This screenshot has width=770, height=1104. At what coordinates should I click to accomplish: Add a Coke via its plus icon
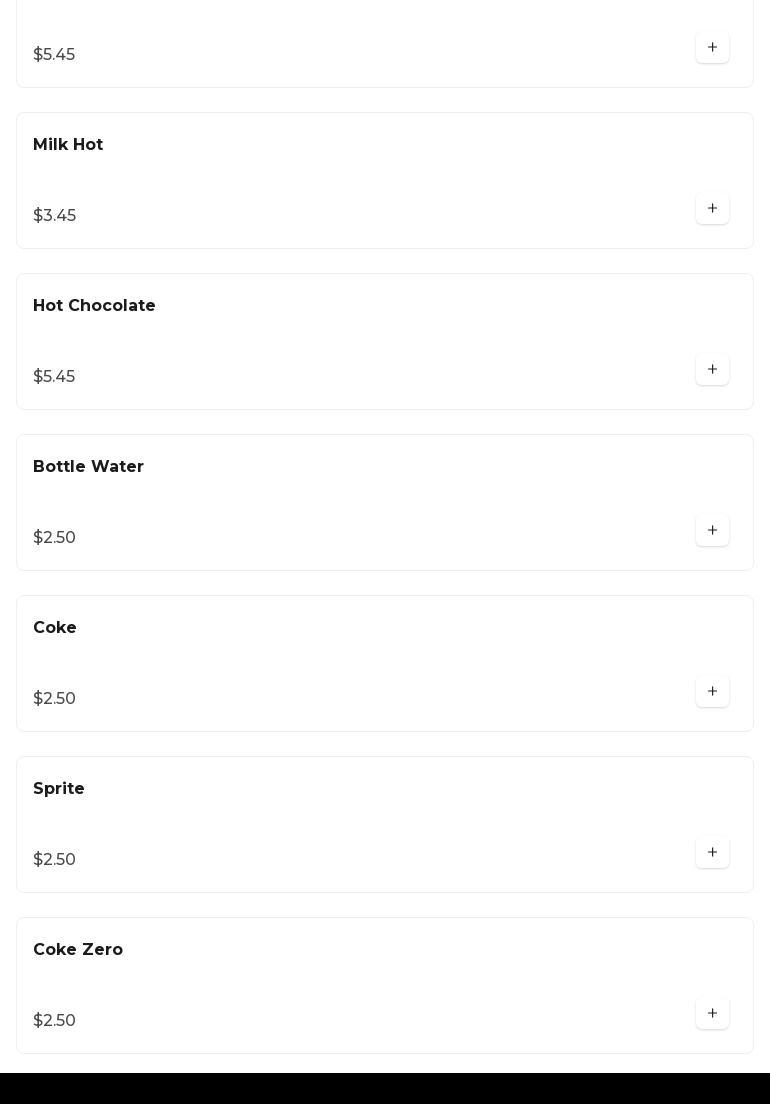coord(712,692)
